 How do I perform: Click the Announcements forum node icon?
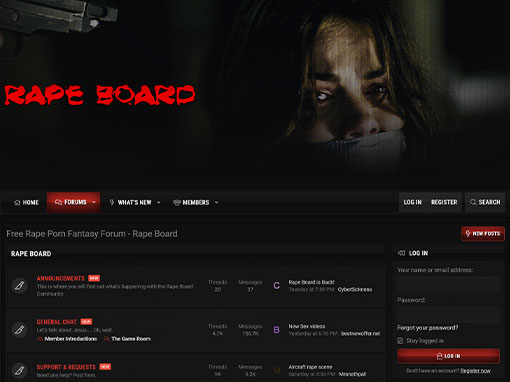pyautogui.click(x=19, y=286)
